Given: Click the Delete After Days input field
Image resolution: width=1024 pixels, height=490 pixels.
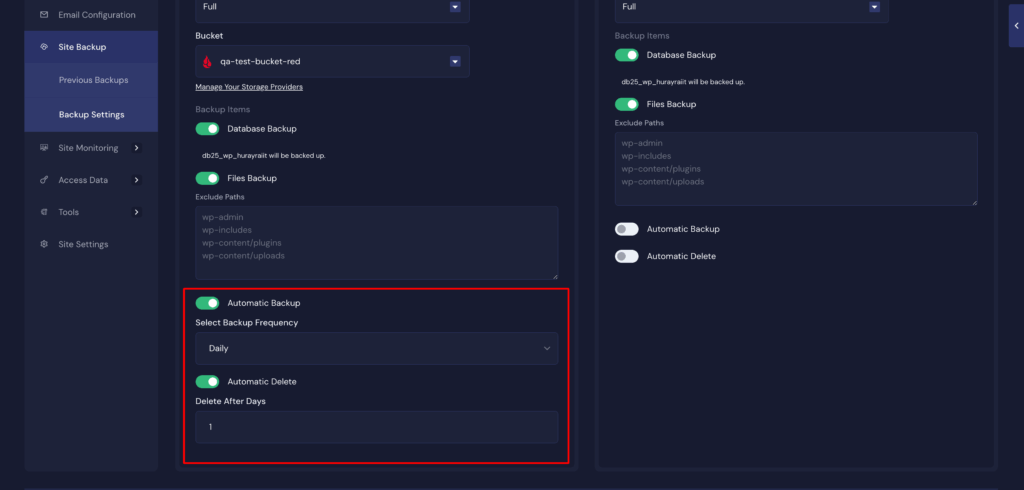Looking at the screenshot, I should click(x=376, y=427).
